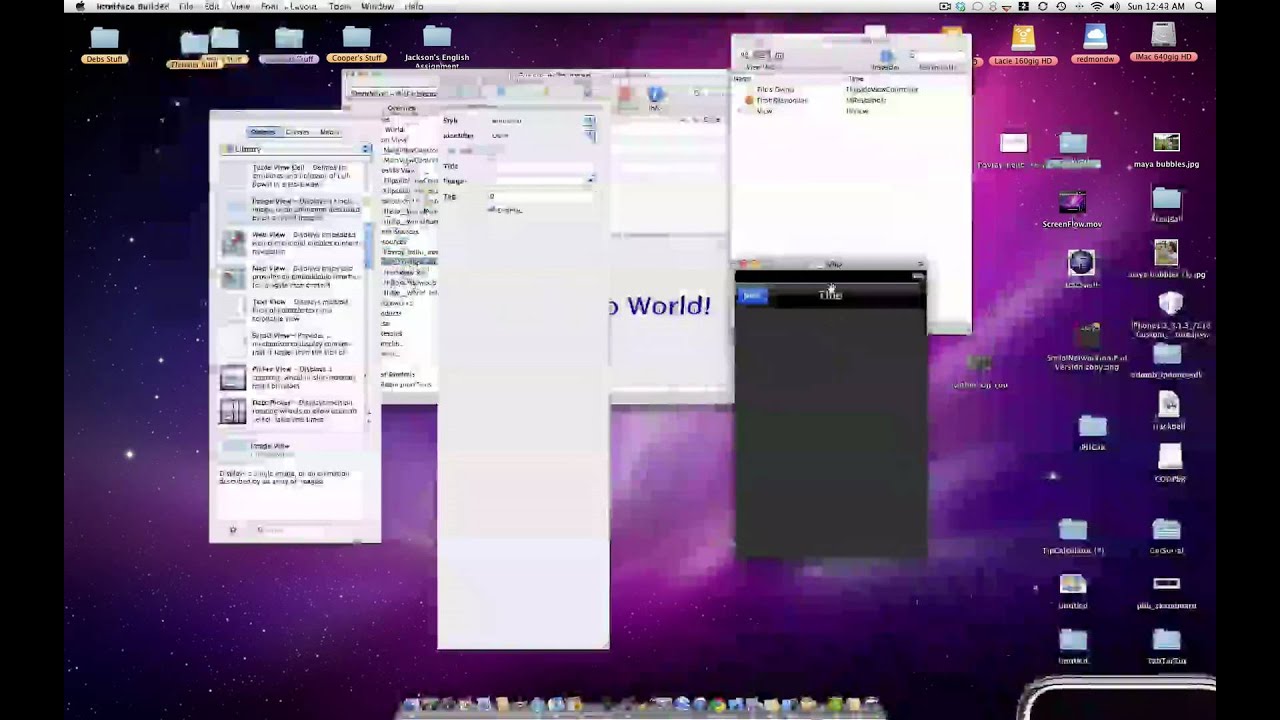Select maya bubbles.jpg desktop image file
The height and width of the screenshot is (720, 1280).
1166,144
